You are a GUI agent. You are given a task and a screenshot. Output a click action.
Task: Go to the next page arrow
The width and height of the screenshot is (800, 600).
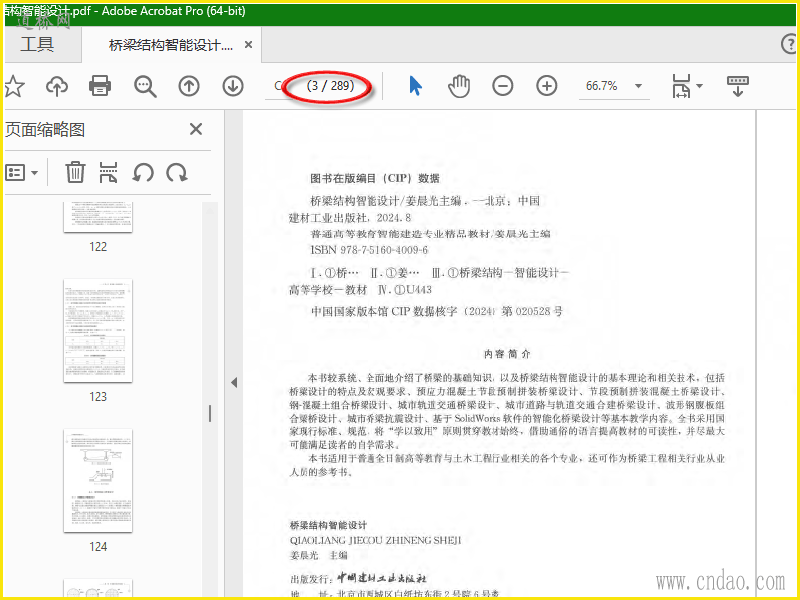[x=233, y=86]
